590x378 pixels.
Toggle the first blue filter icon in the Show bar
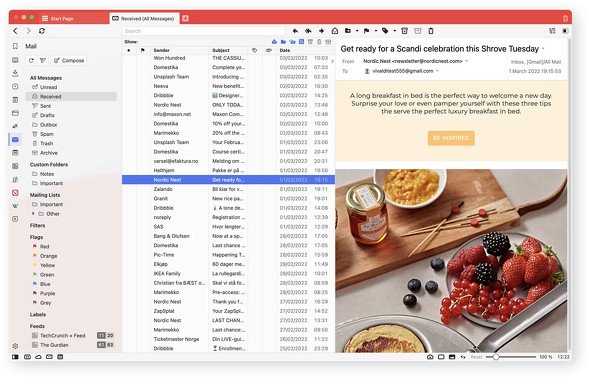coord(274,42)
